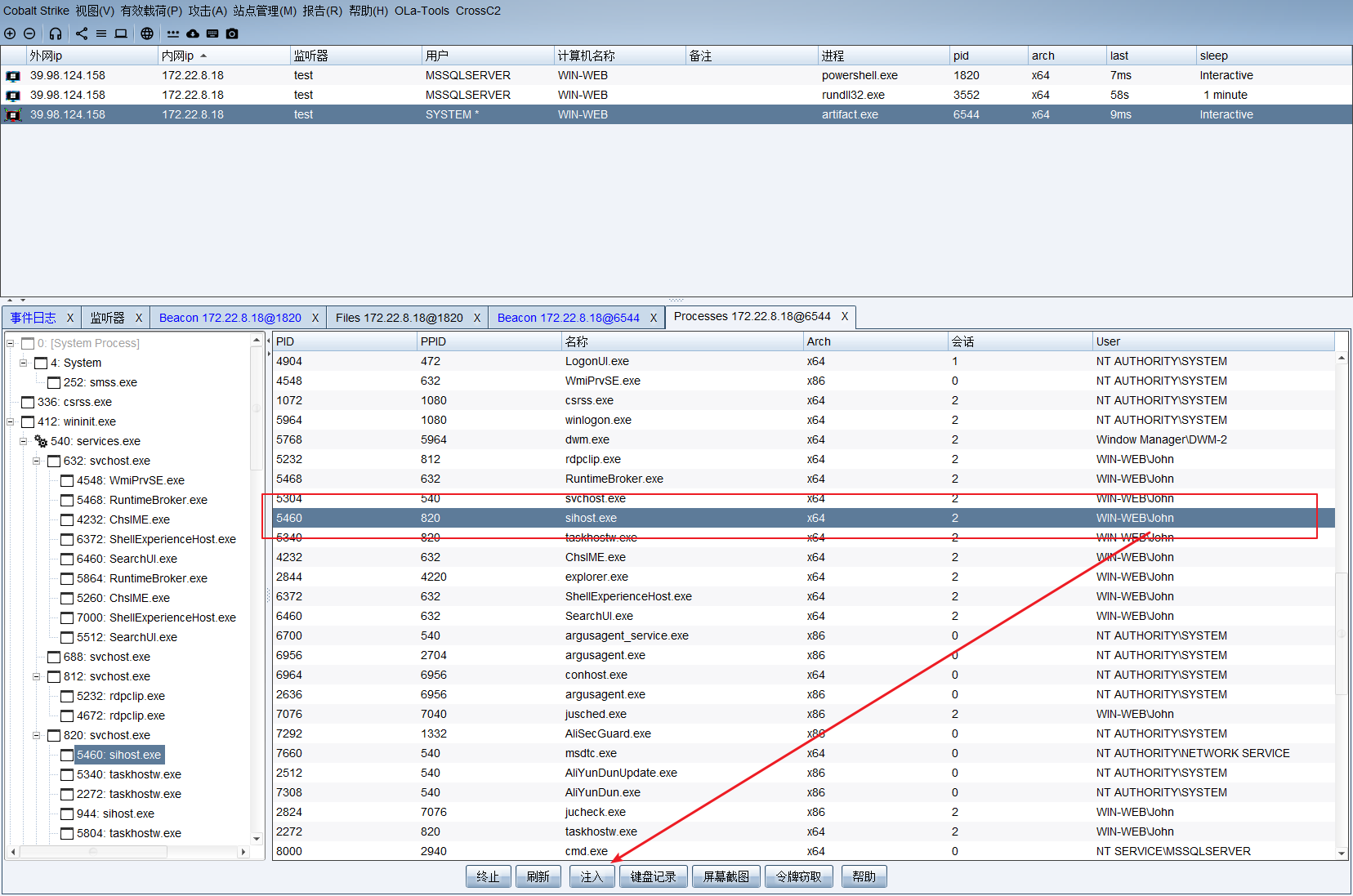Click the 键盘记录 keylogger button
Screen dimensions: 1353x896
[x=654, y=876]
